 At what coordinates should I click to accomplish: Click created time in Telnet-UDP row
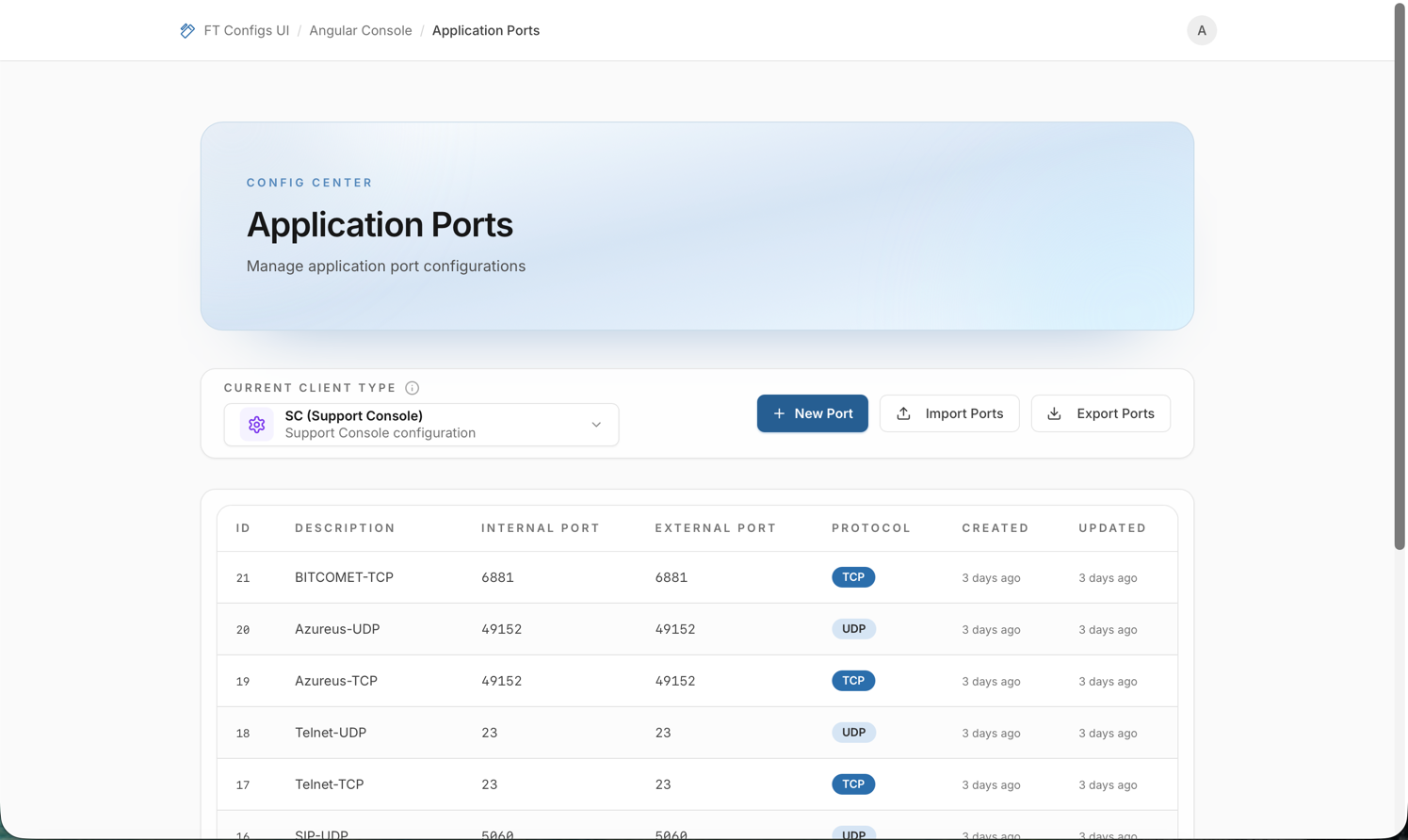coord(991,734)
